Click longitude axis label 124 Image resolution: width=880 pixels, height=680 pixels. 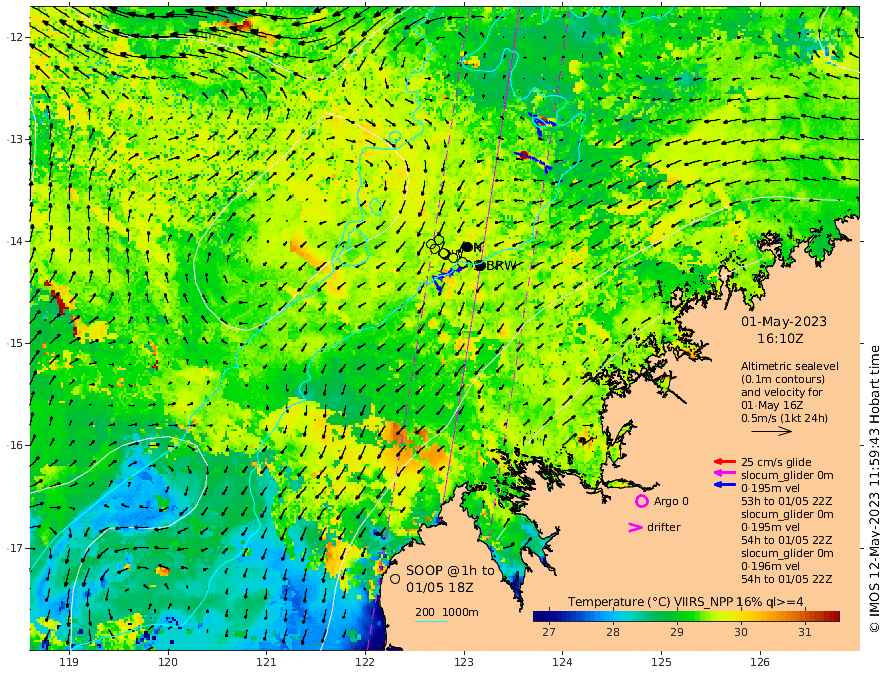pyautogui.click(x=562, y=663)
